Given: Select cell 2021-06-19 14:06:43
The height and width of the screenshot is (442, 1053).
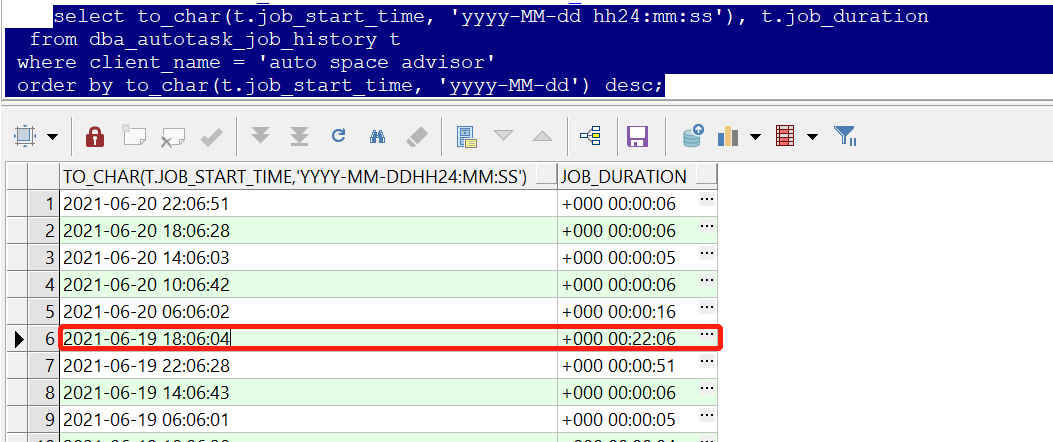Looking at the screenshot, I should point(308,392).
